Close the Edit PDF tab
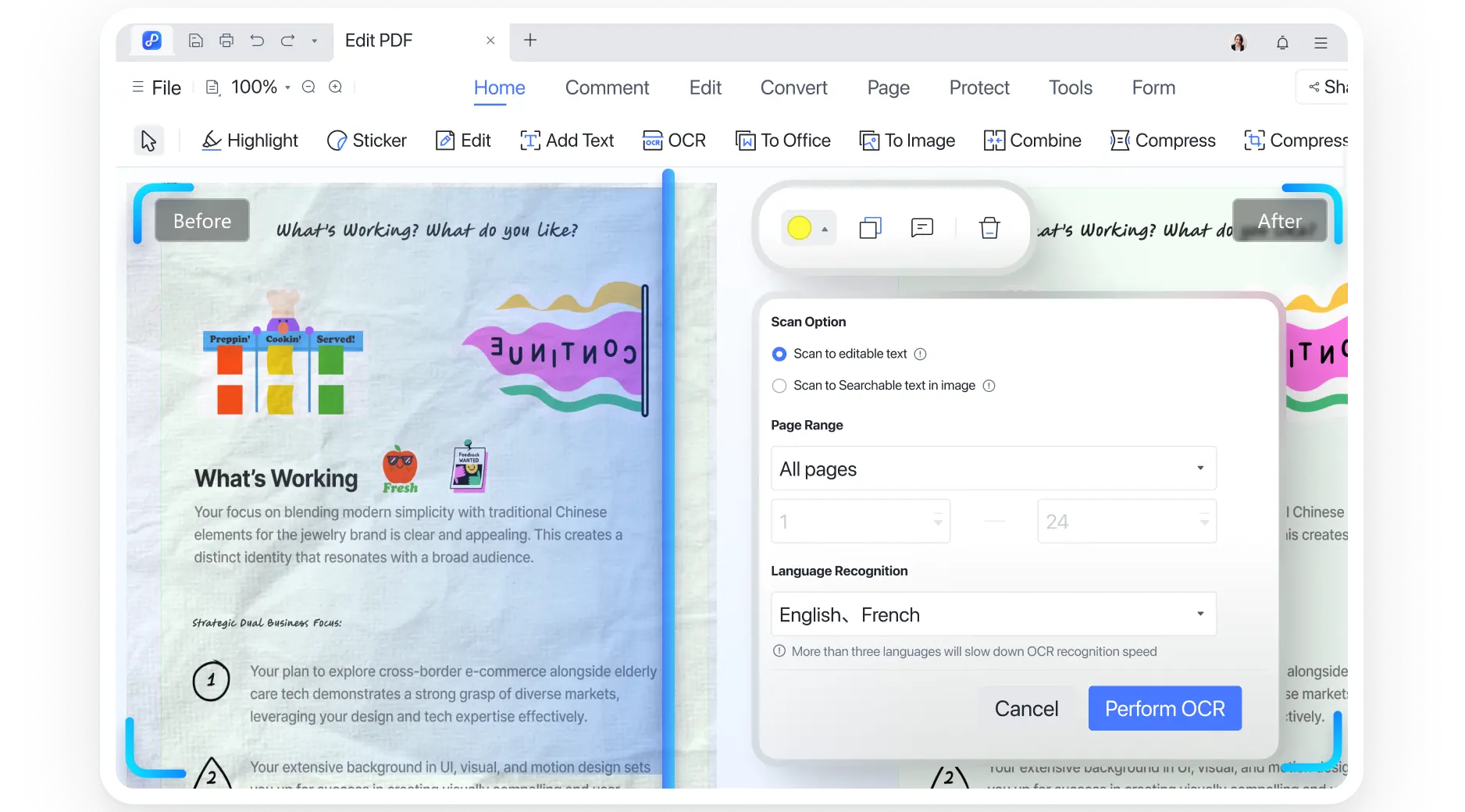 pyautogui.click(x=490, y=41)
